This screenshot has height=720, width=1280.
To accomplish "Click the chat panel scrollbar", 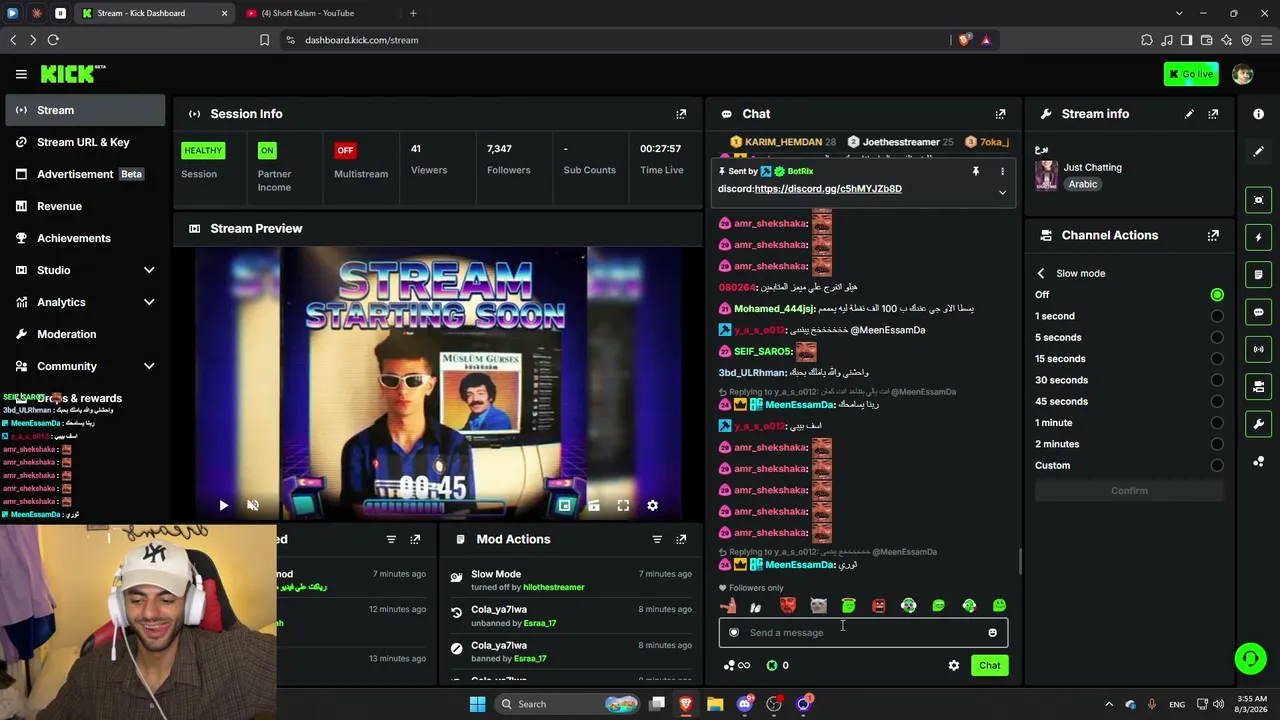I will (x=1019, y=561).
